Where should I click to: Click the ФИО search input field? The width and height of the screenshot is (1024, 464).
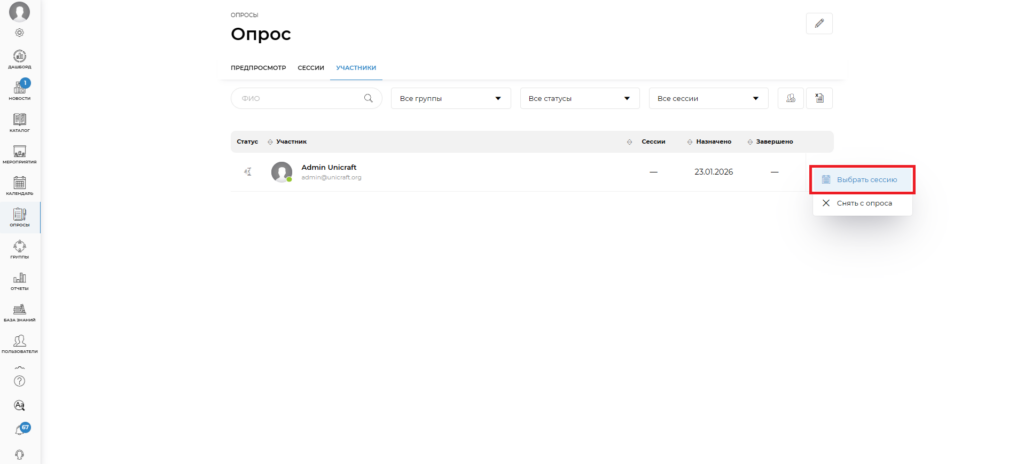[x=300, y=98]
